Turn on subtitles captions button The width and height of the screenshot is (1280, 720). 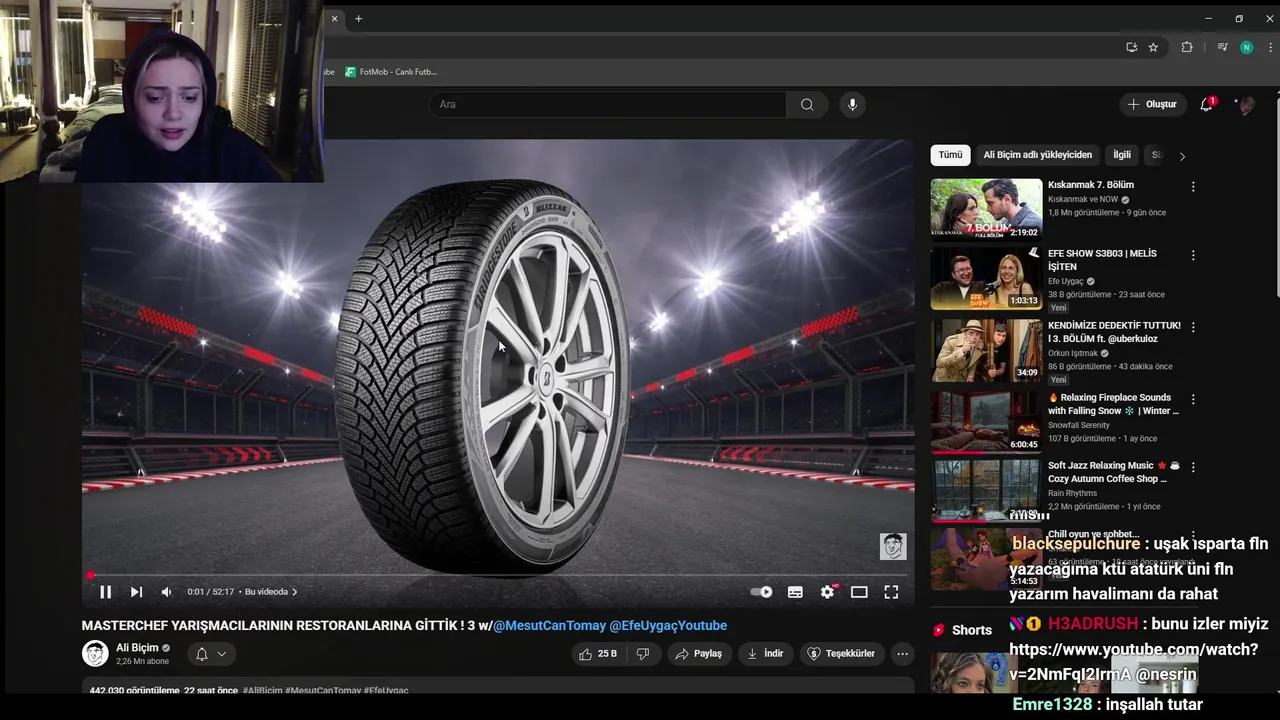click(x=795, y=592)
